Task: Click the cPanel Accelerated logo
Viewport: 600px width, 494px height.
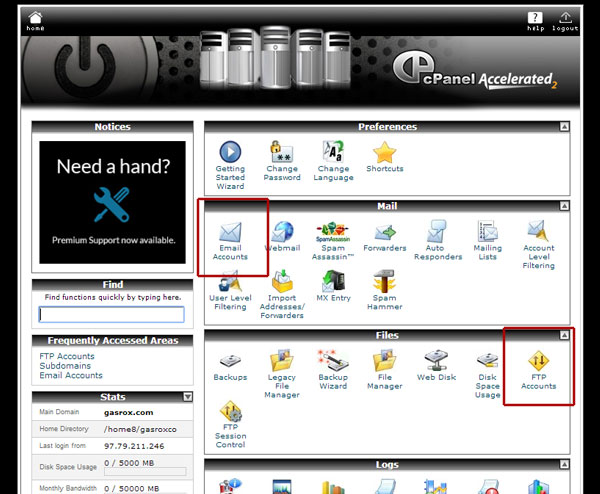Action: (x=474, y=71)
